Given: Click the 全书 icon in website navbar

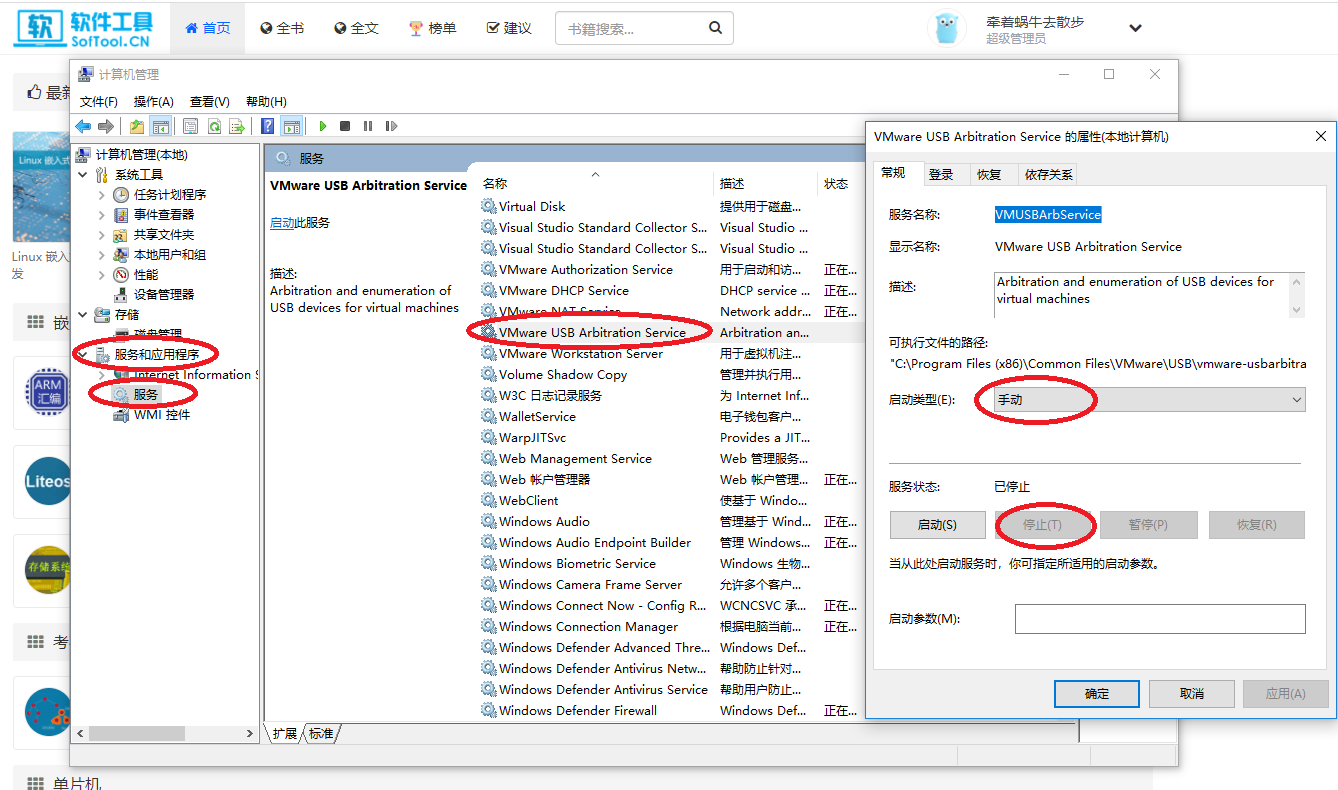Looking at the screenshot, I should click(267, 28).
